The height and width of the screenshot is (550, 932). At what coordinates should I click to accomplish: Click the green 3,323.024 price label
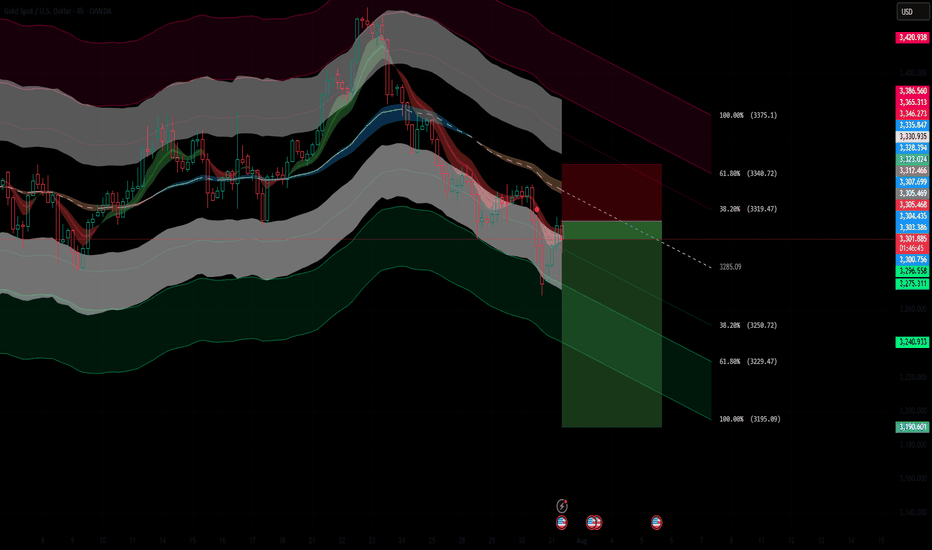tap(912, 159)
